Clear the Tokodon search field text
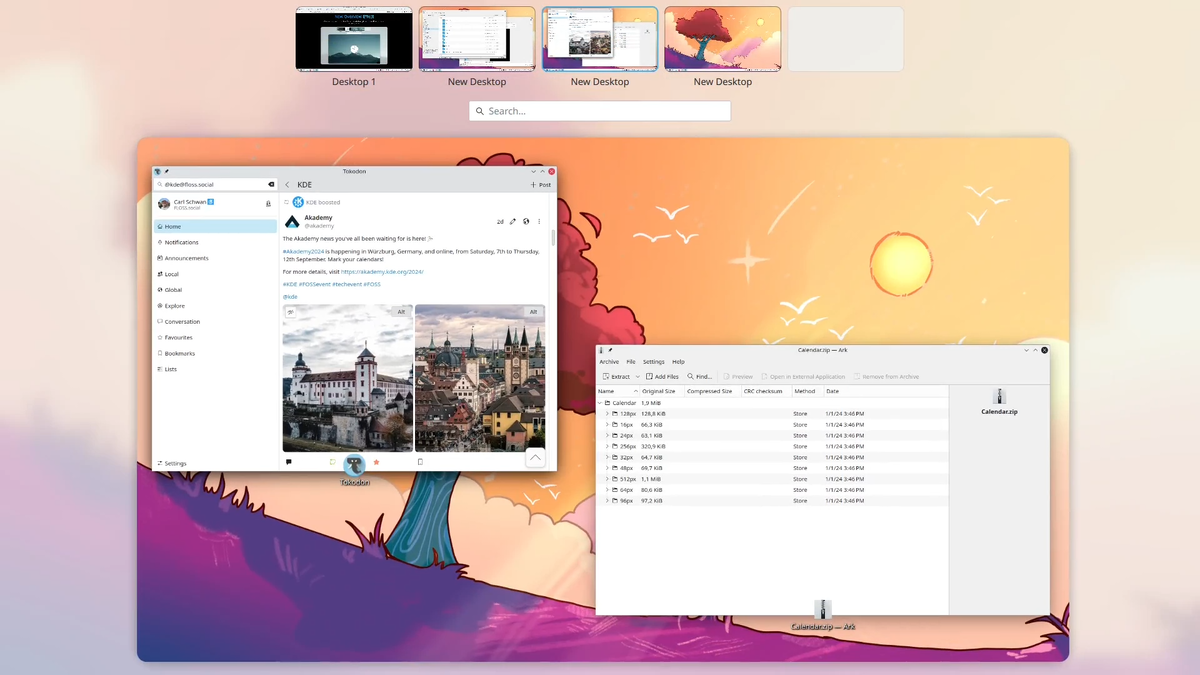 click(271, 185)
